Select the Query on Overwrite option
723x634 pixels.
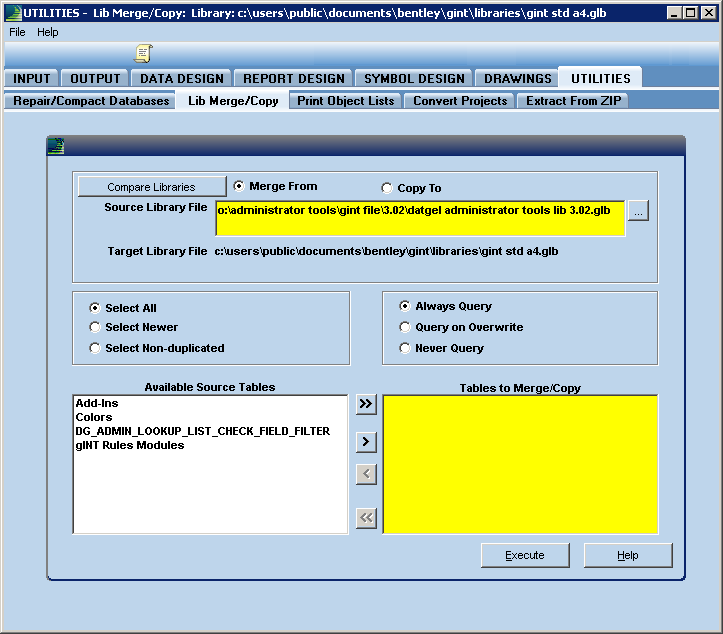(x=405, y=327)
